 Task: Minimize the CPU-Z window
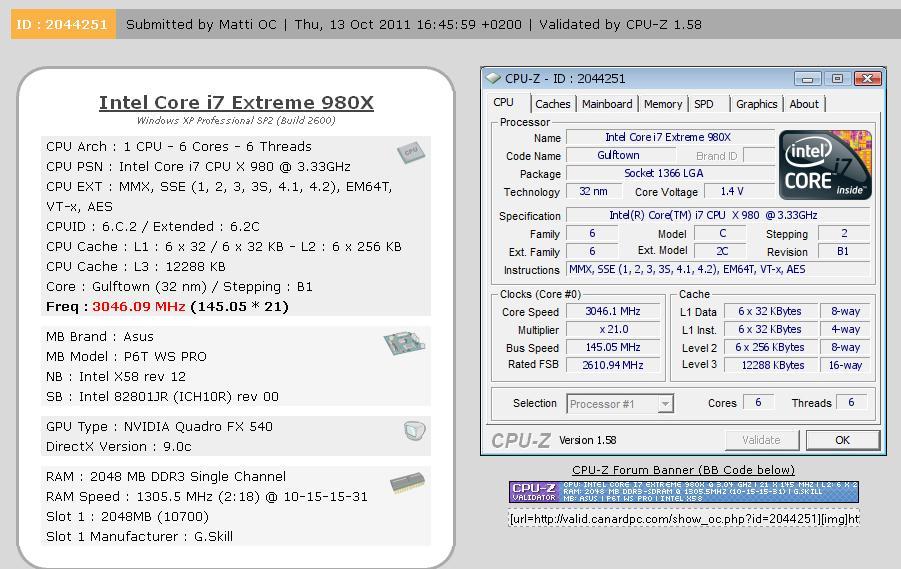click(807, 79)
